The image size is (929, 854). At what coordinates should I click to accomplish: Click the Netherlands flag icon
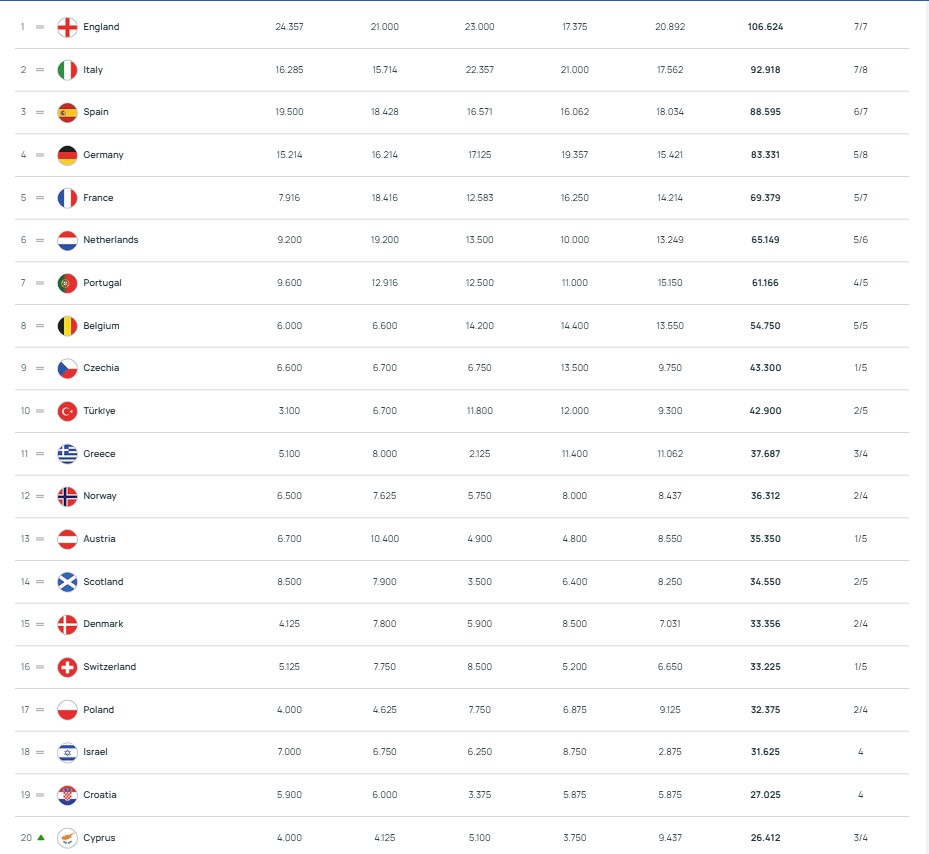(x=67, y=240)
